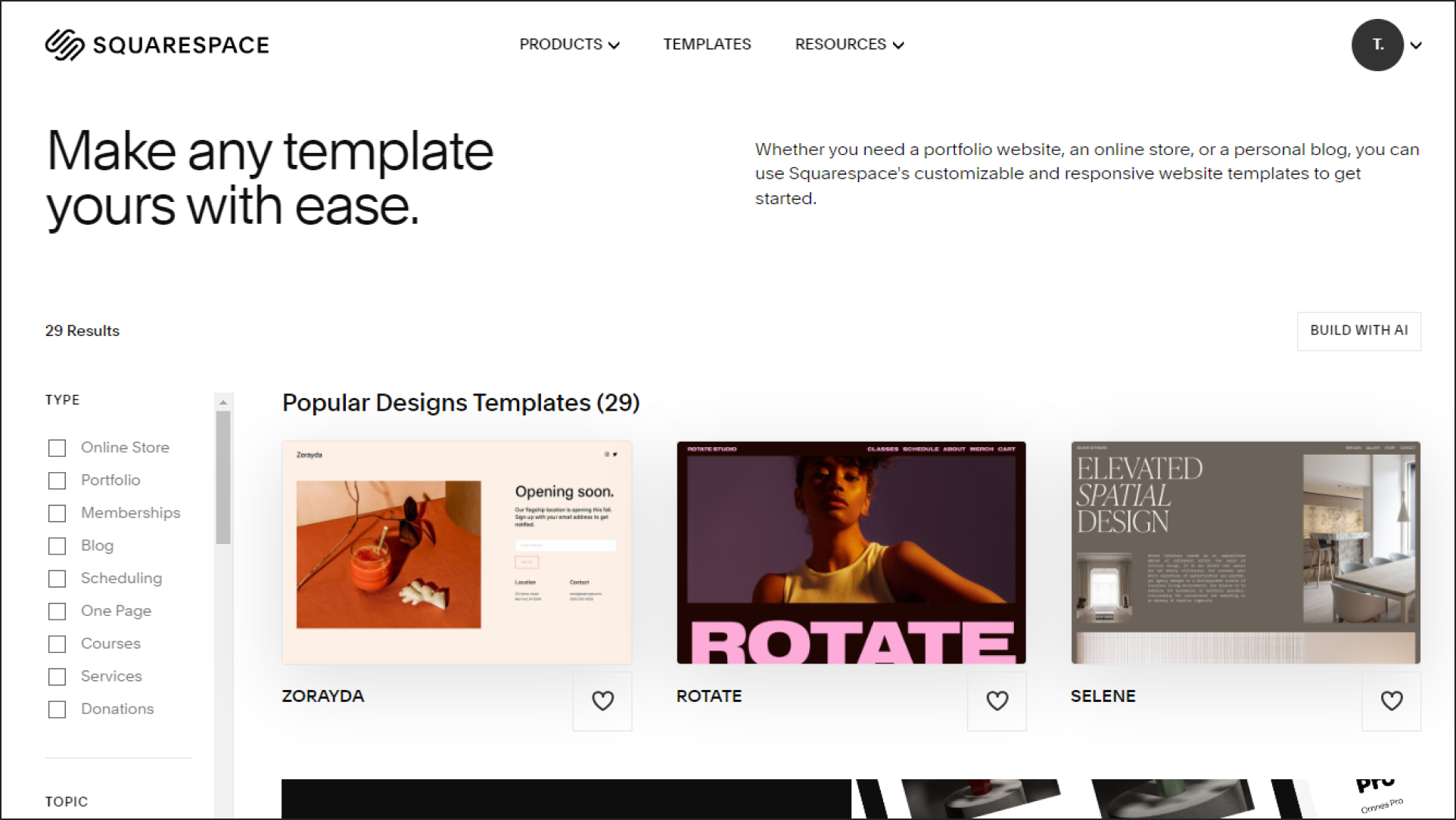Check the Online Store type filter

point(57,448)
